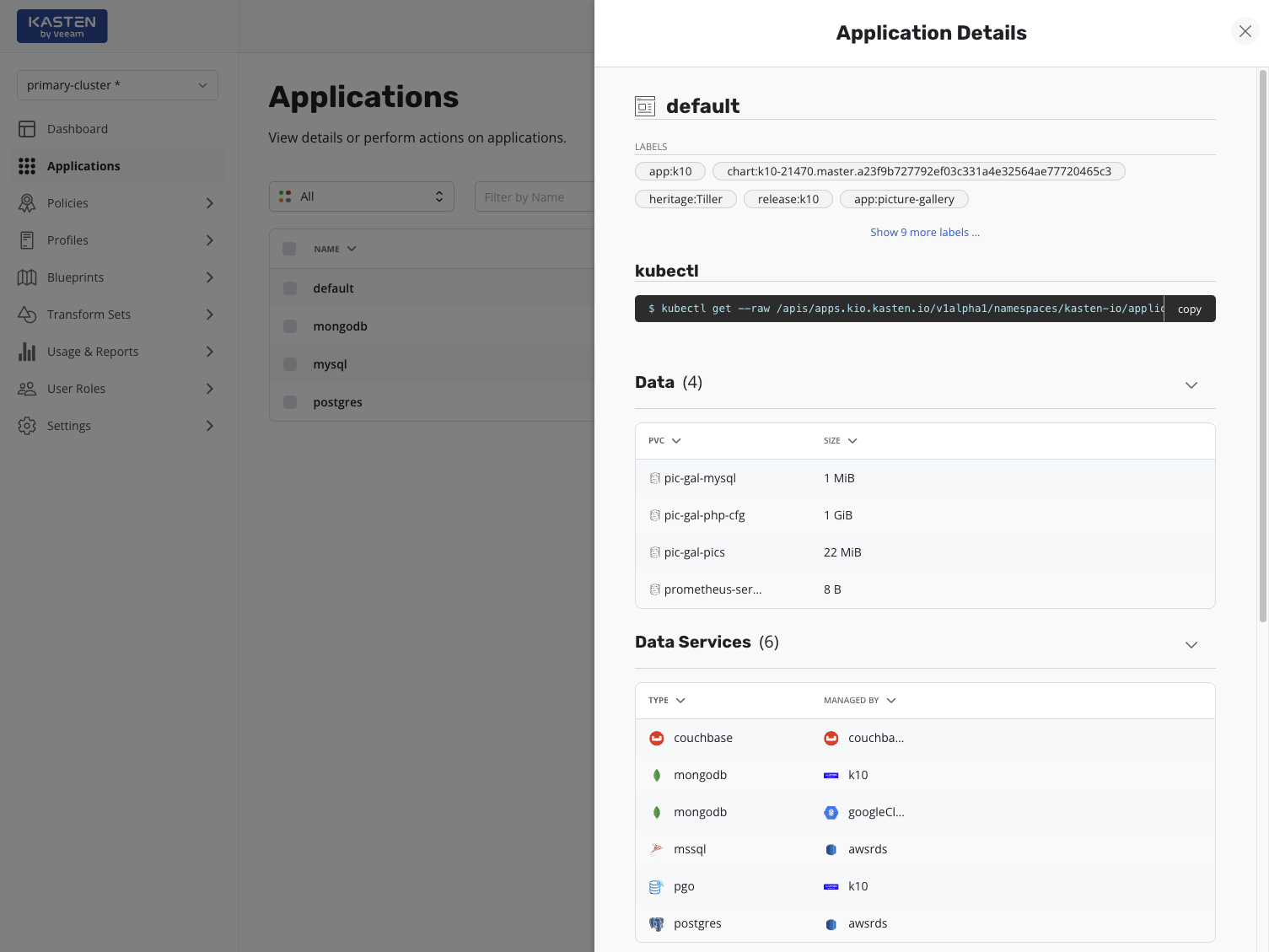Open the User Roles menu item

118,389
